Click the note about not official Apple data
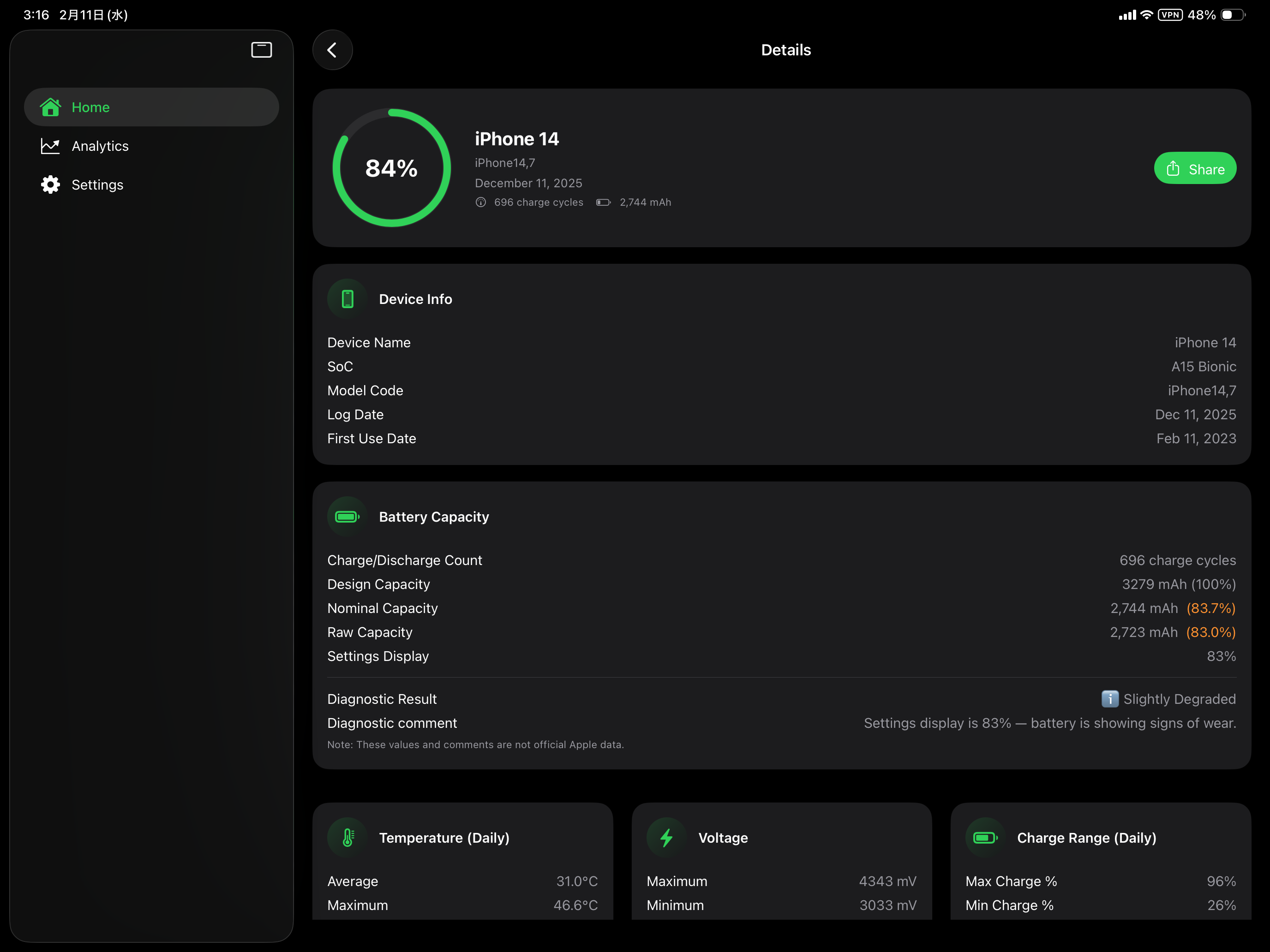Image resolution: width=1270 pixels, height=952 pixels. tap(475, 745)
